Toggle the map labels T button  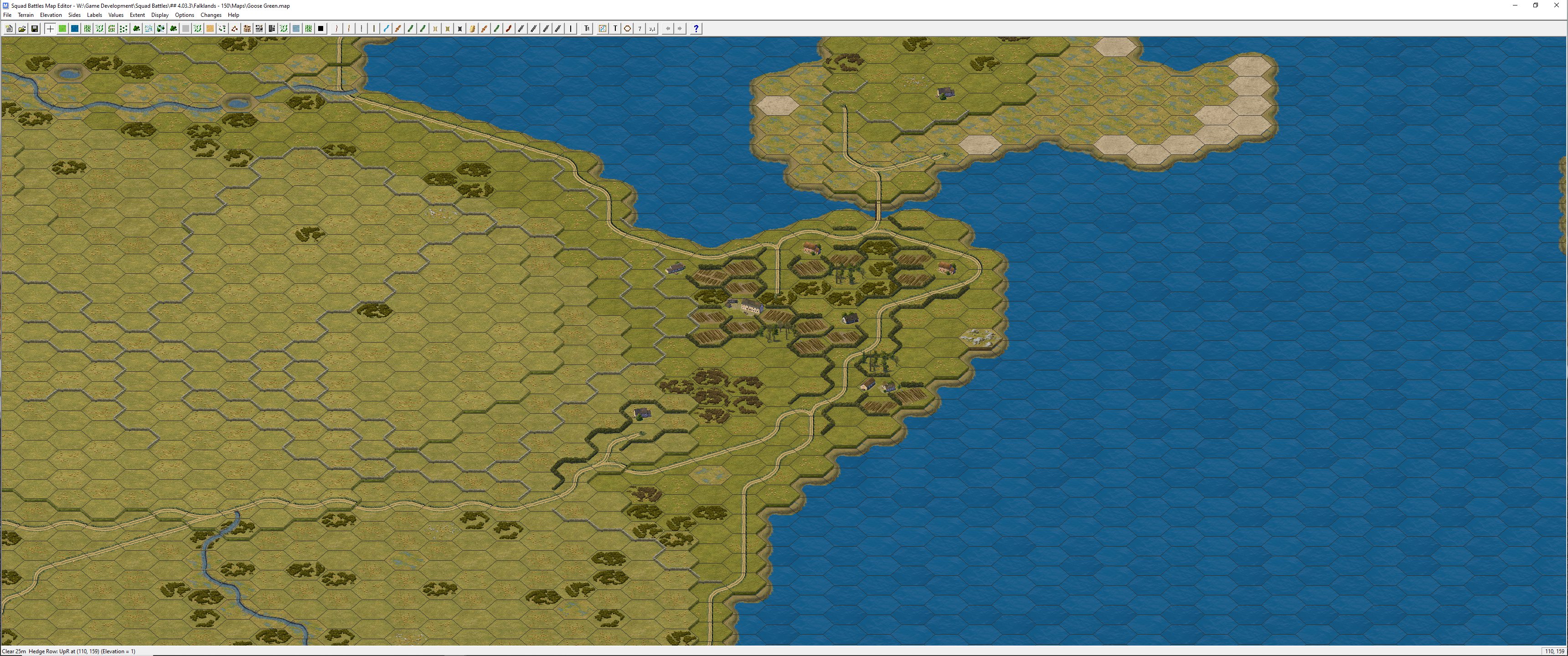tap(615, 29)
